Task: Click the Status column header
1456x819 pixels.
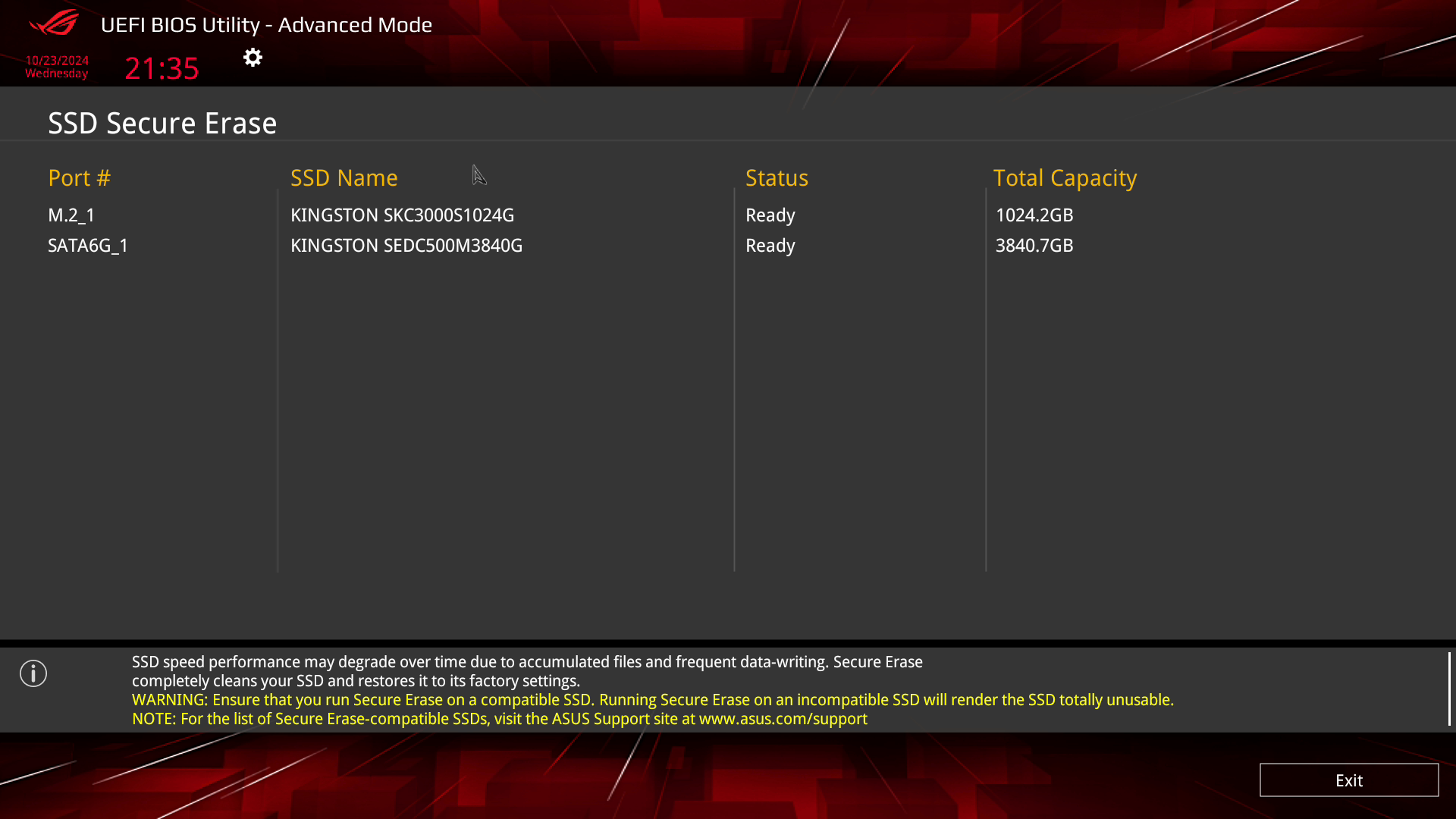Action: pos(777,177)
